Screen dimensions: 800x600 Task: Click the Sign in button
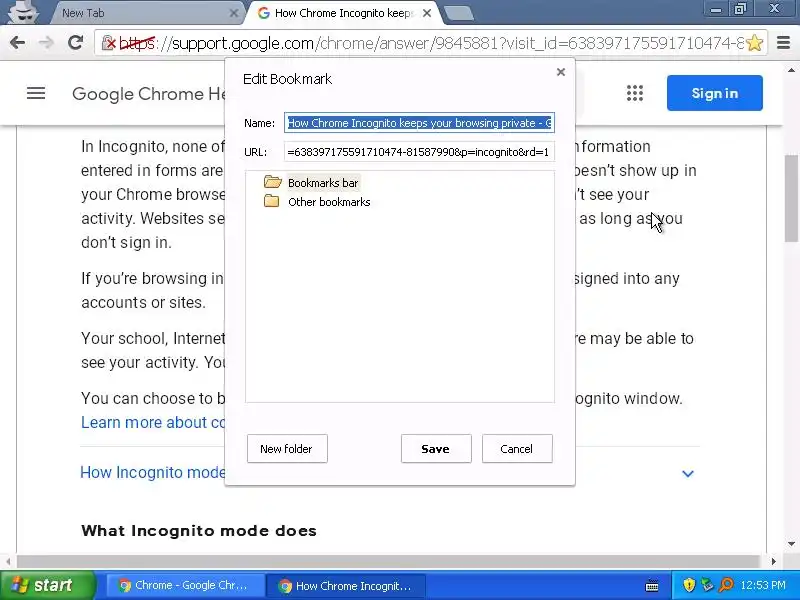click(715, 93)
